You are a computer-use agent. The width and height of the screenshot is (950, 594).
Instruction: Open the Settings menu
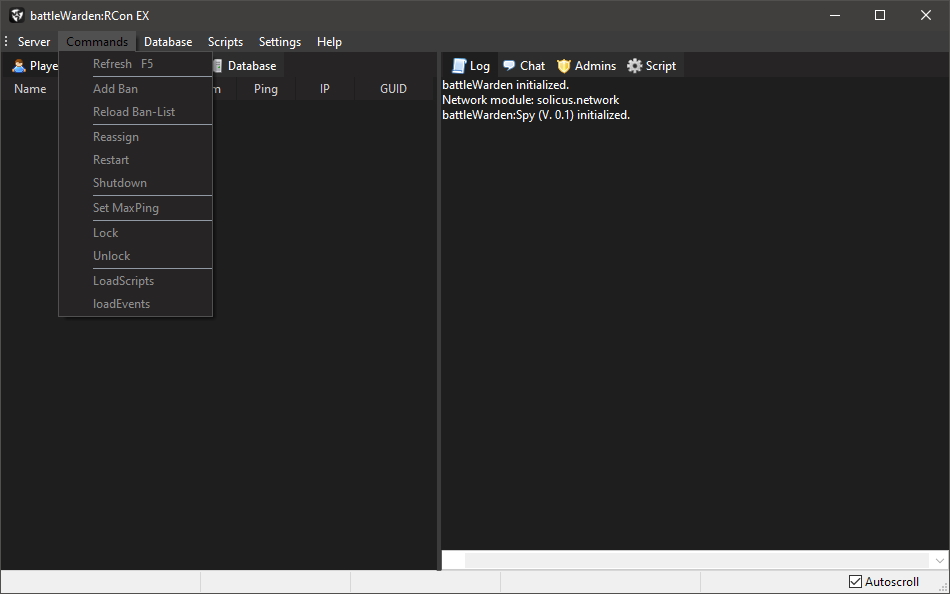coord(280,42)
